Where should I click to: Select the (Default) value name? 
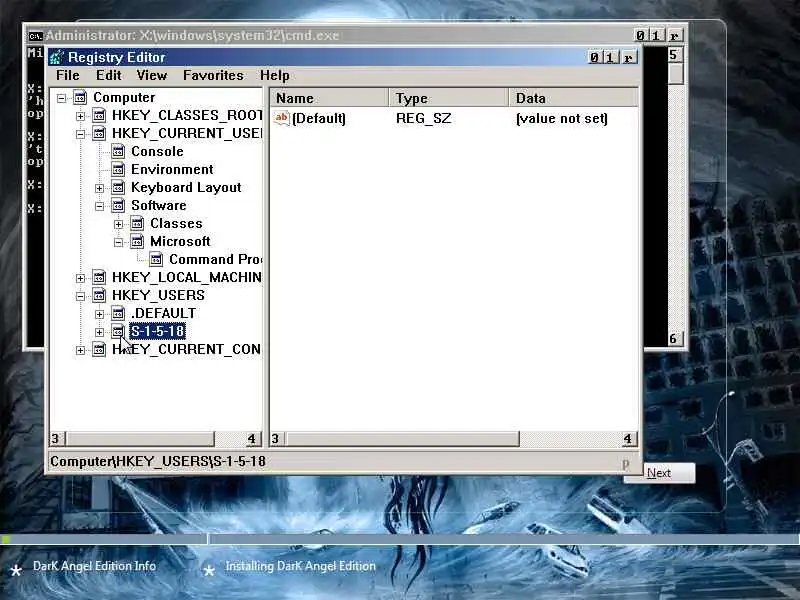click(x=318, y=118)
